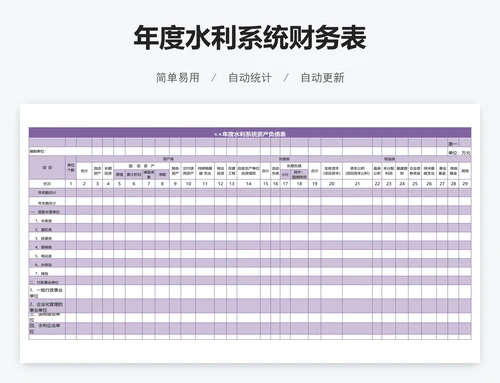Click the tagline text 简单易用
Image resolution: width=500 pixels, height=383 pixels.
pos(178,78)
